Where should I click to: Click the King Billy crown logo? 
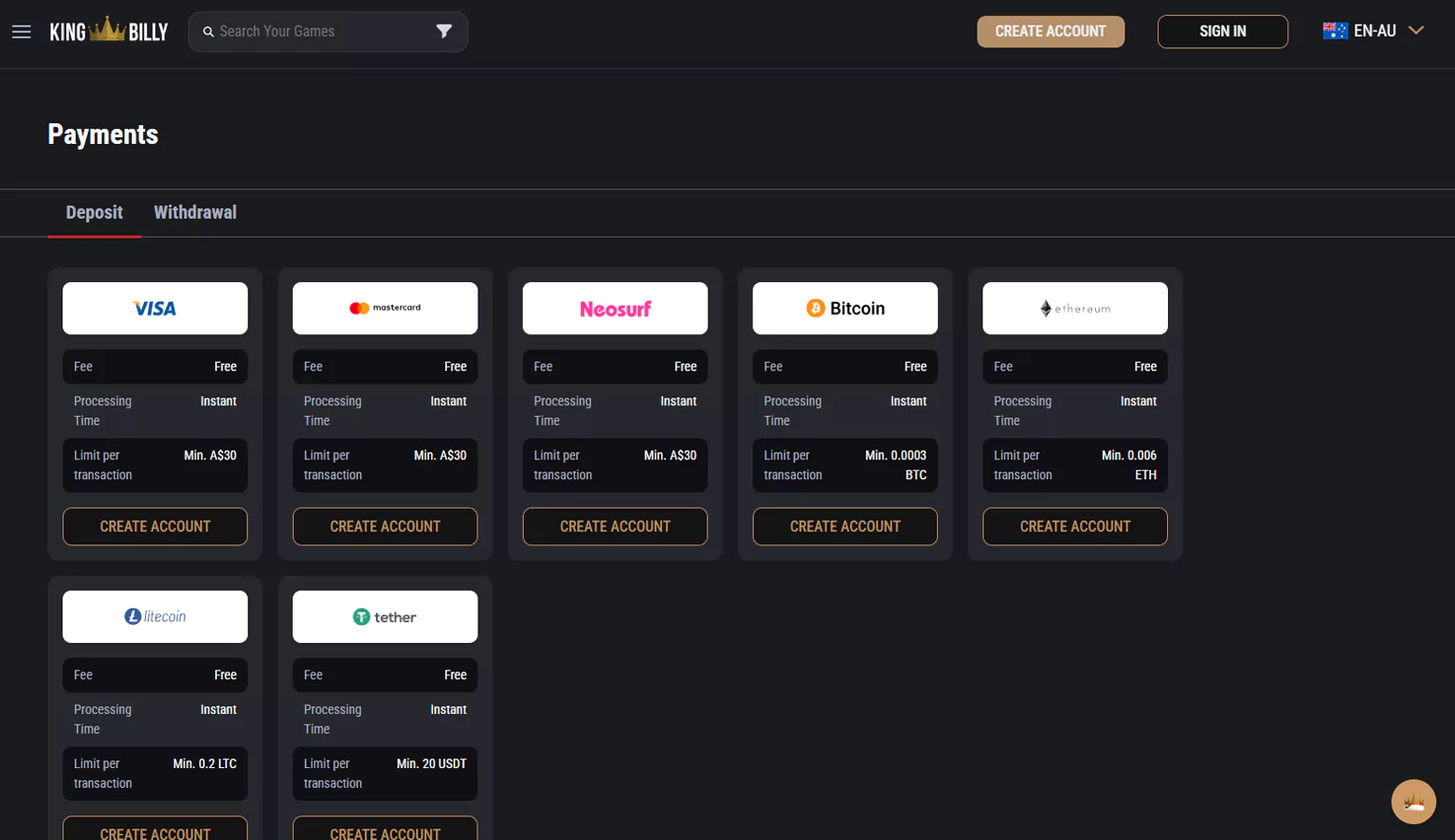tap(108, 31)
